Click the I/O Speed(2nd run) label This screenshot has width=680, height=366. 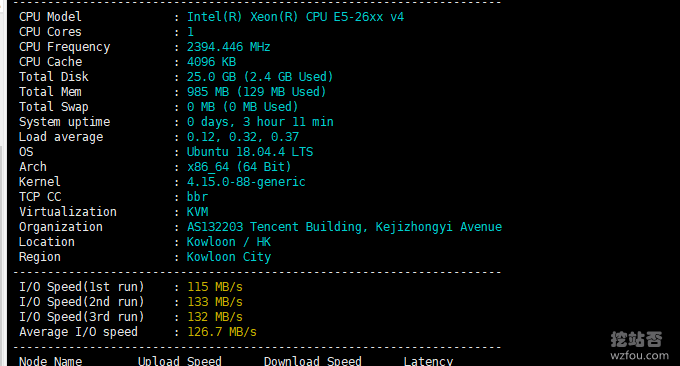(x=82, y=302)
